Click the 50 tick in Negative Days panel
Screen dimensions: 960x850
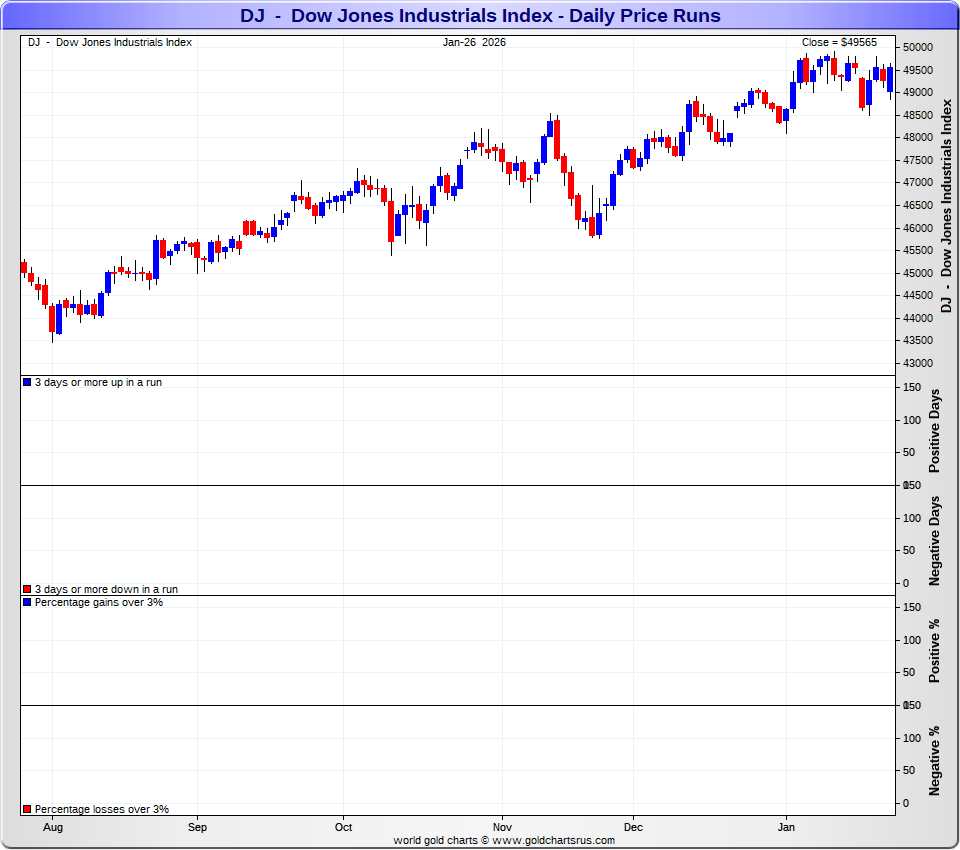[909, 550]
